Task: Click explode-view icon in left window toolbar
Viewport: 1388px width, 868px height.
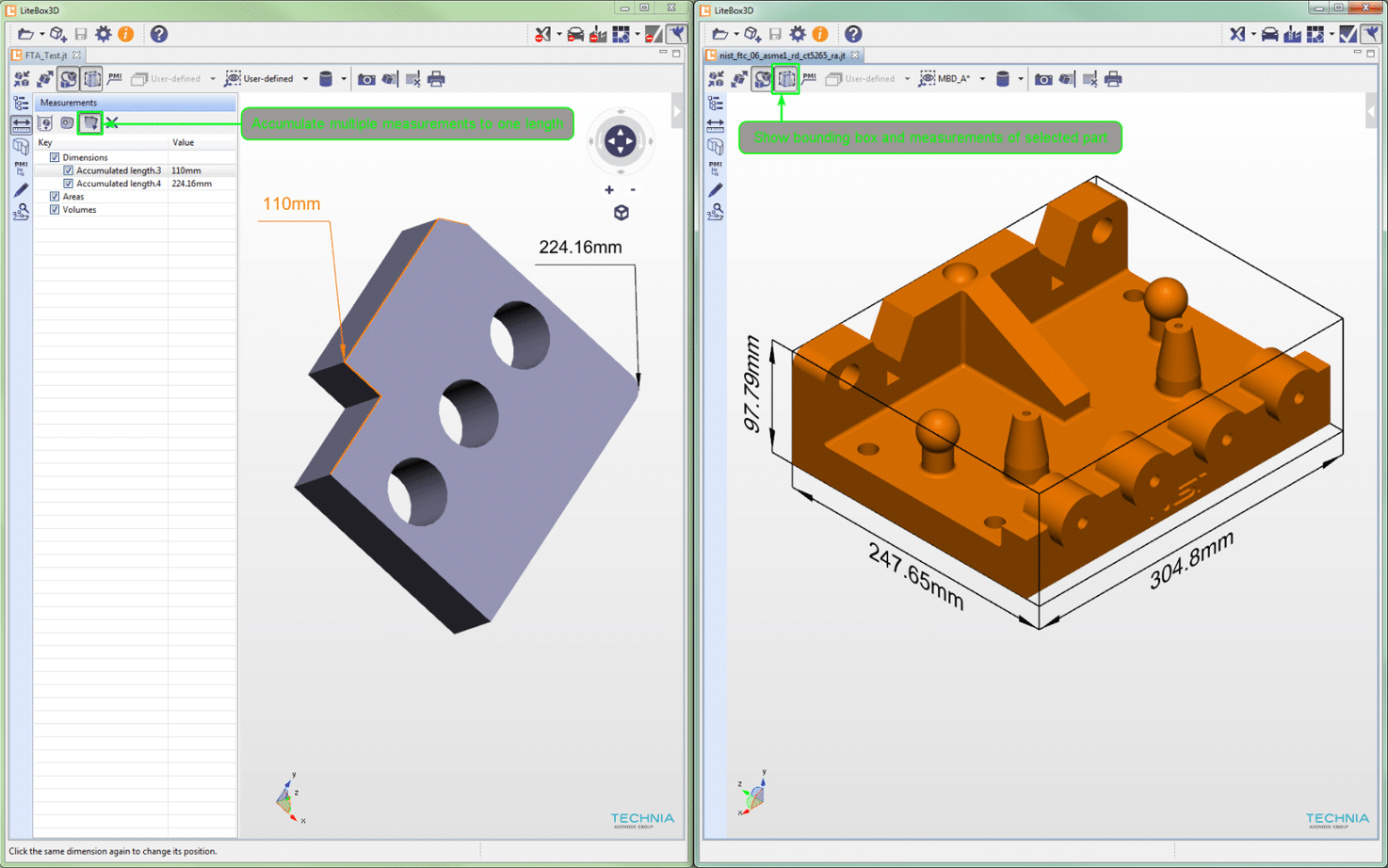Action: click(x=22, y=79)
